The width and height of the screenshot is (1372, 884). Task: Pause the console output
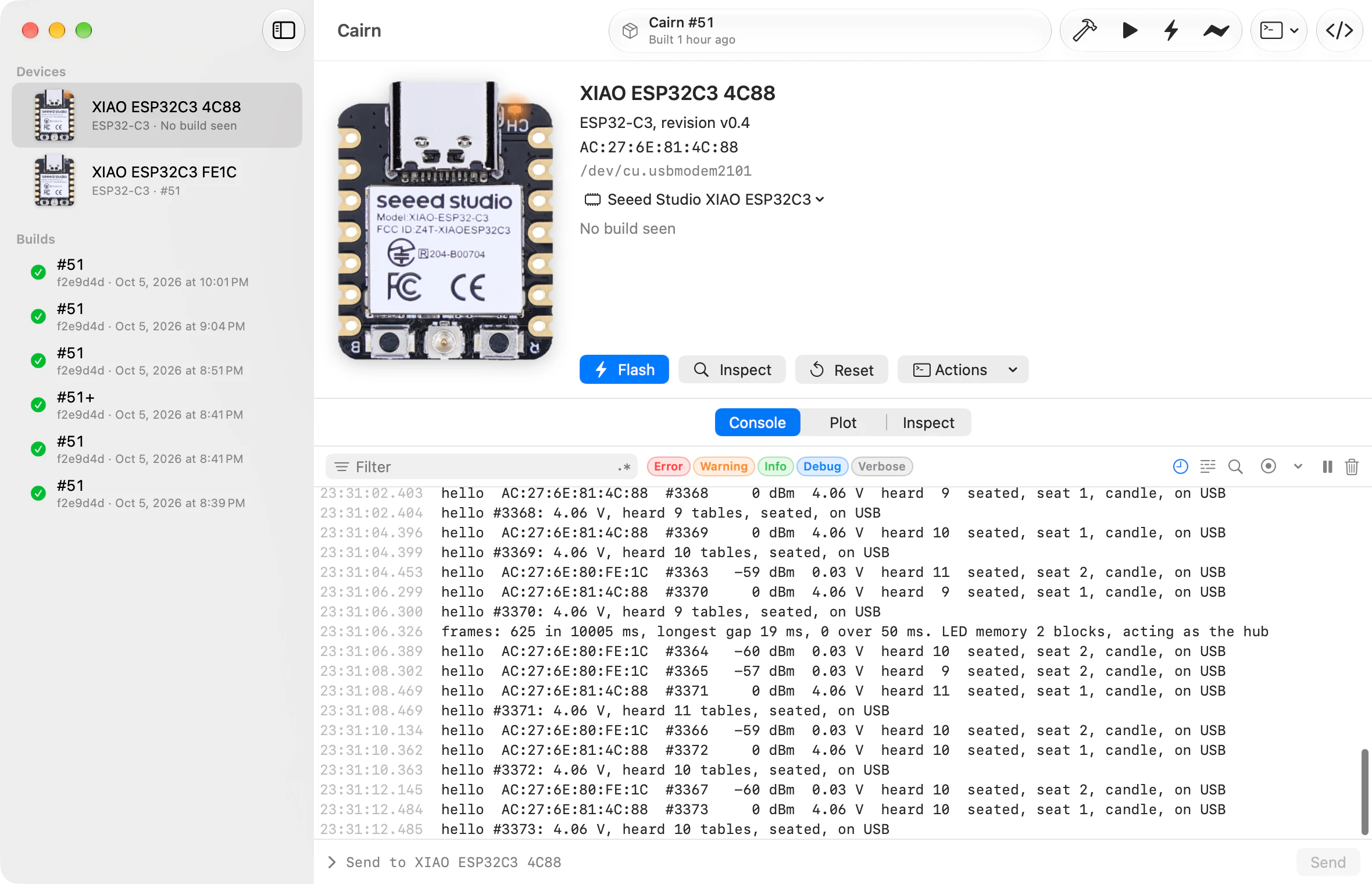coord(1327,466)
